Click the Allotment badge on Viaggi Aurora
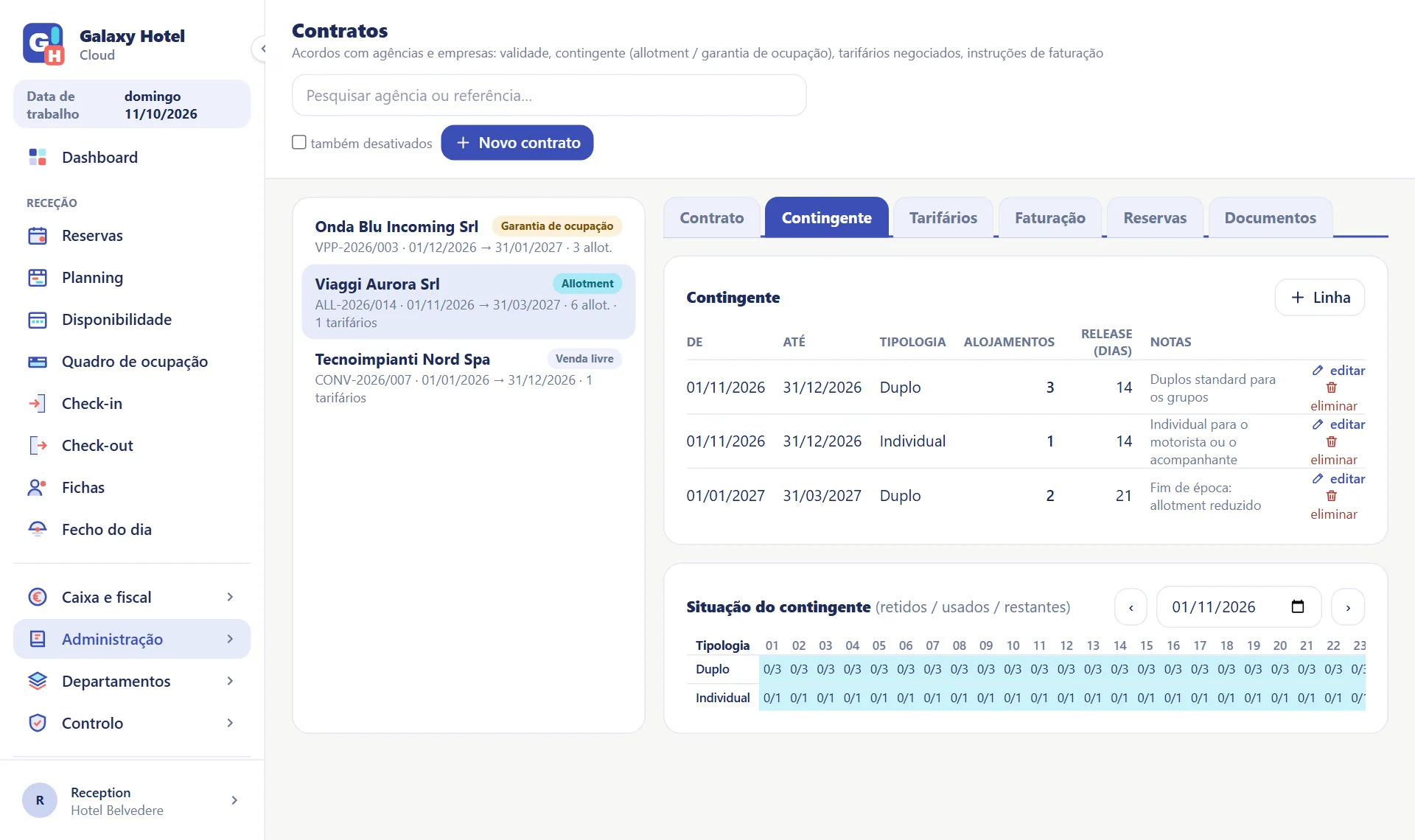This screenshot has height=840, width=1415. pos(587,284)
